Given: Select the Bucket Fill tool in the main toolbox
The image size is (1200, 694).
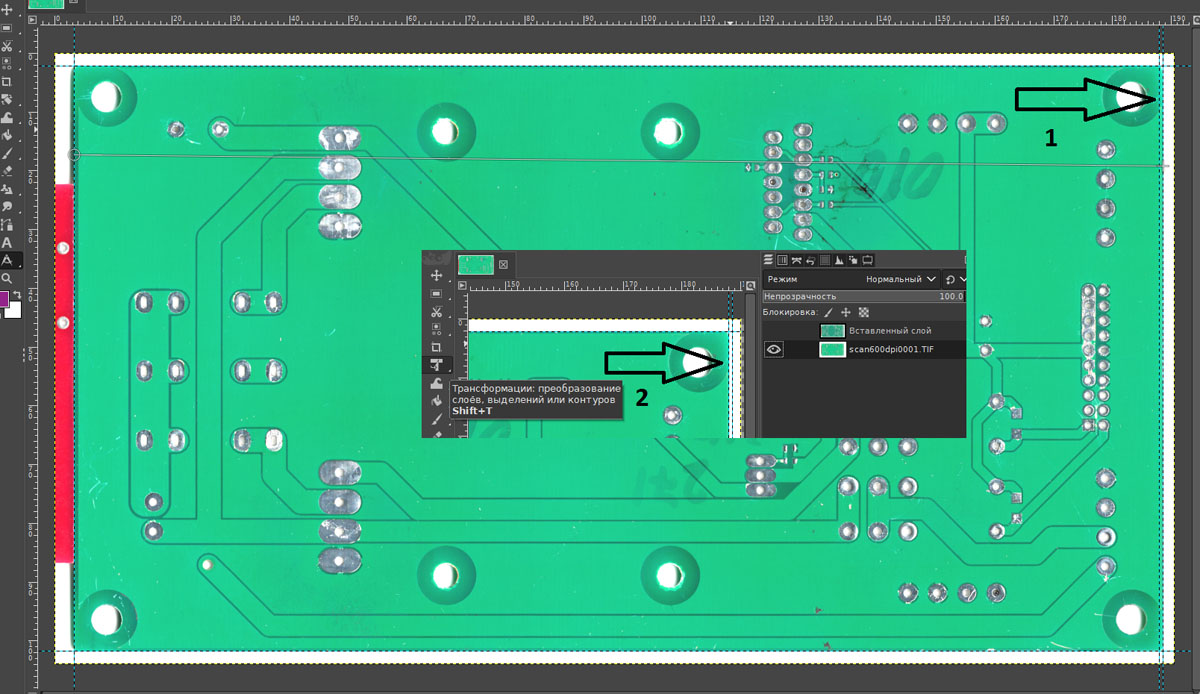Looking at the screenshot, I should [x=6, y=135].
